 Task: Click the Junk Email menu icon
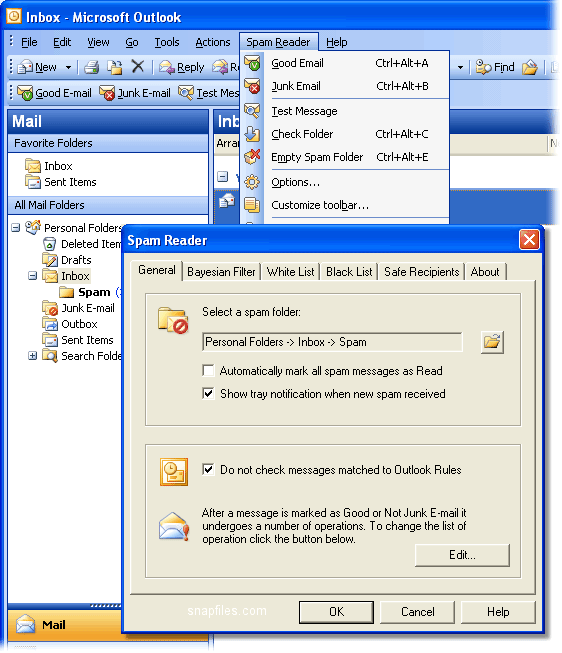point(252,86)
